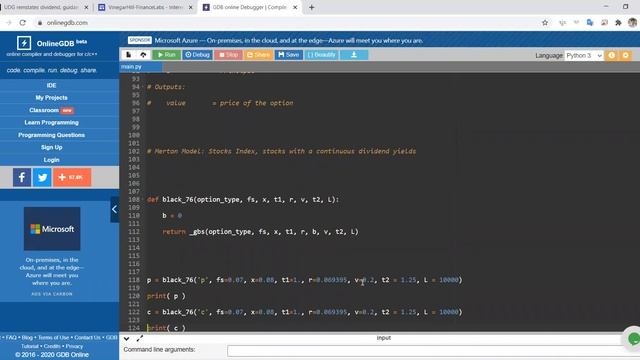Viewport: 640px width, 360px height.
Task: Run the program with the Run button
Action: (167, 55)
